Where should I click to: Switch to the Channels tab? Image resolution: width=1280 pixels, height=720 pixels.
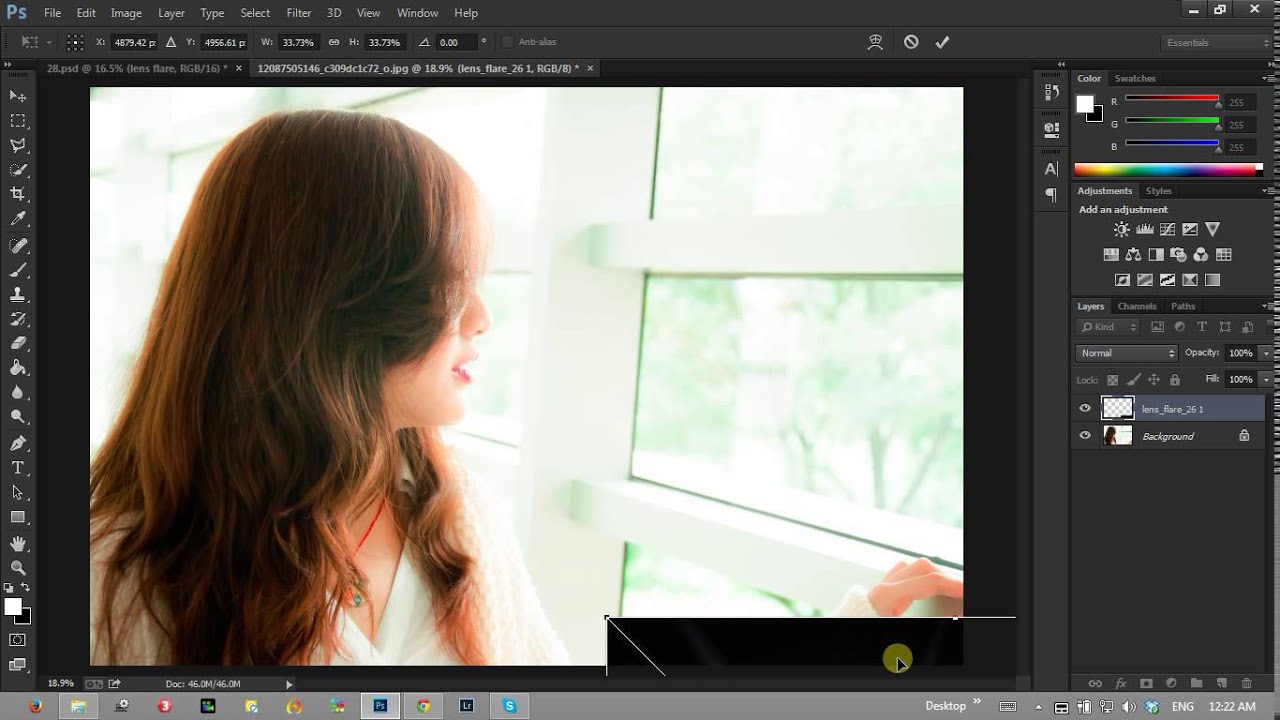[1137, 306]
